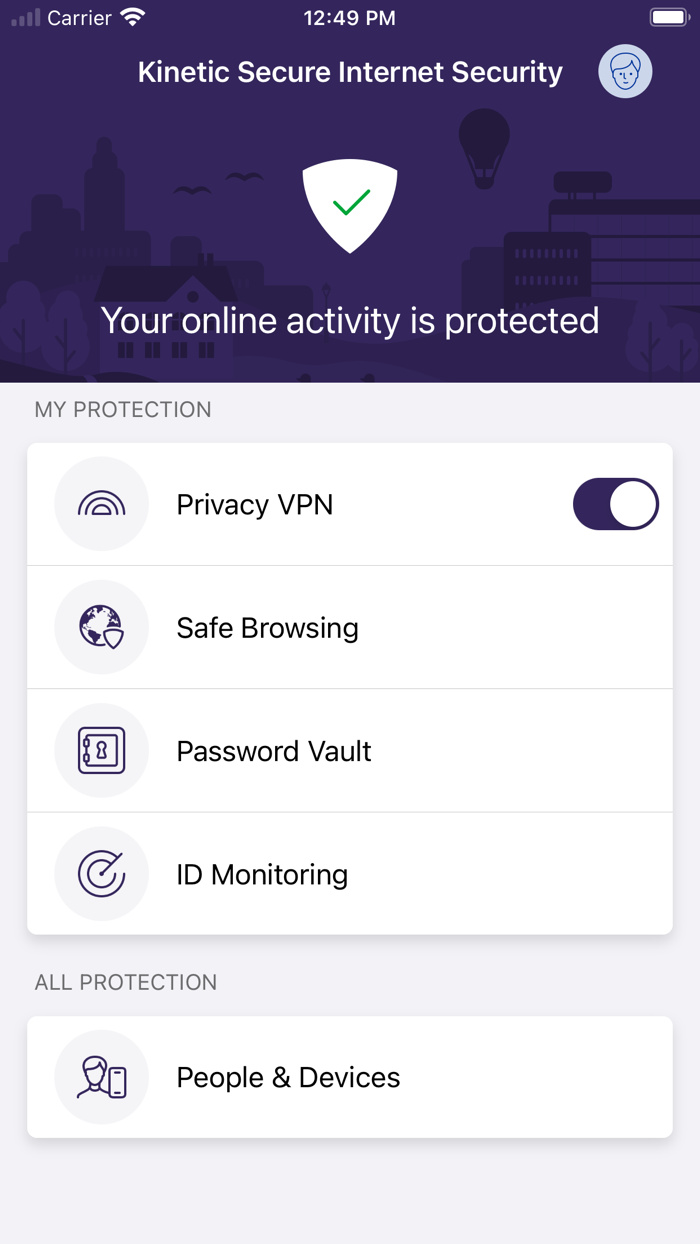The width and height of the screenshot is (700, 1244).
Task: Open the Password Vault safe icon
Action: (x=101, y=751)
